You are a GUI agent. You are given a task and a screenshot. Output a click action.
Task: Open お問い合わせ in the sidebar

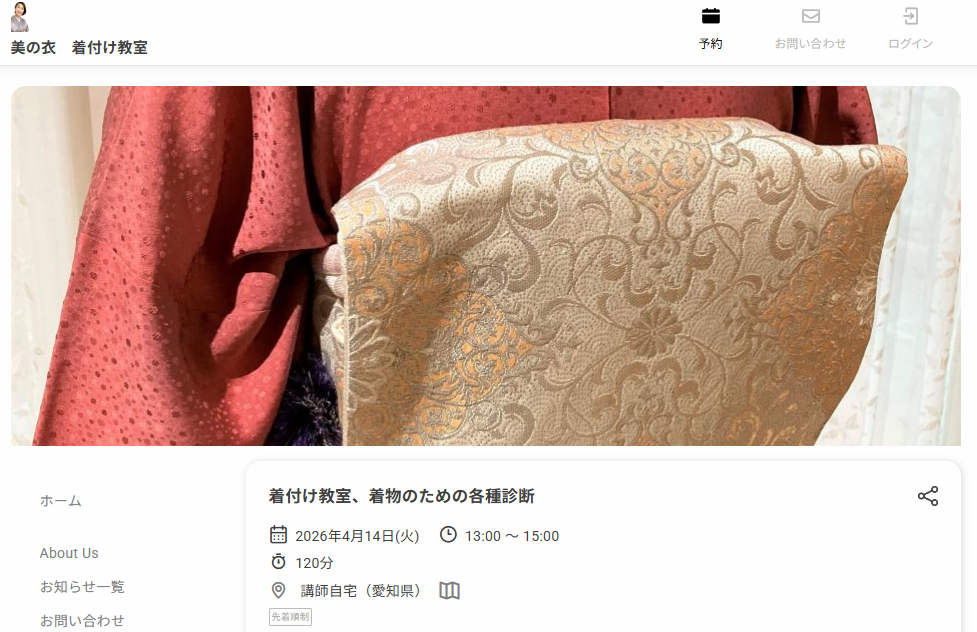(x=82, y=620)
